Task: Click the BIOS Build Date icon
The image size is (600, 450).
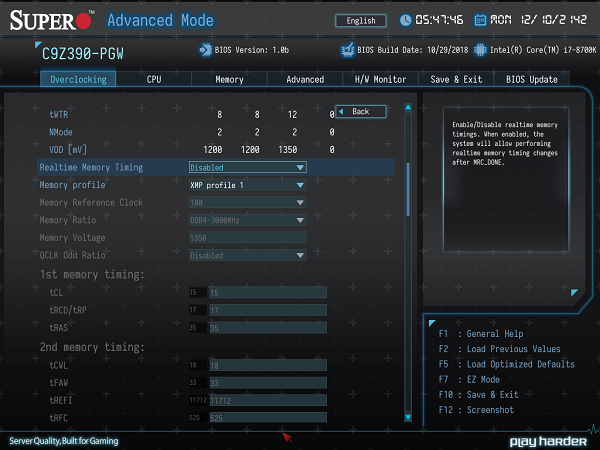Action: 348,48
